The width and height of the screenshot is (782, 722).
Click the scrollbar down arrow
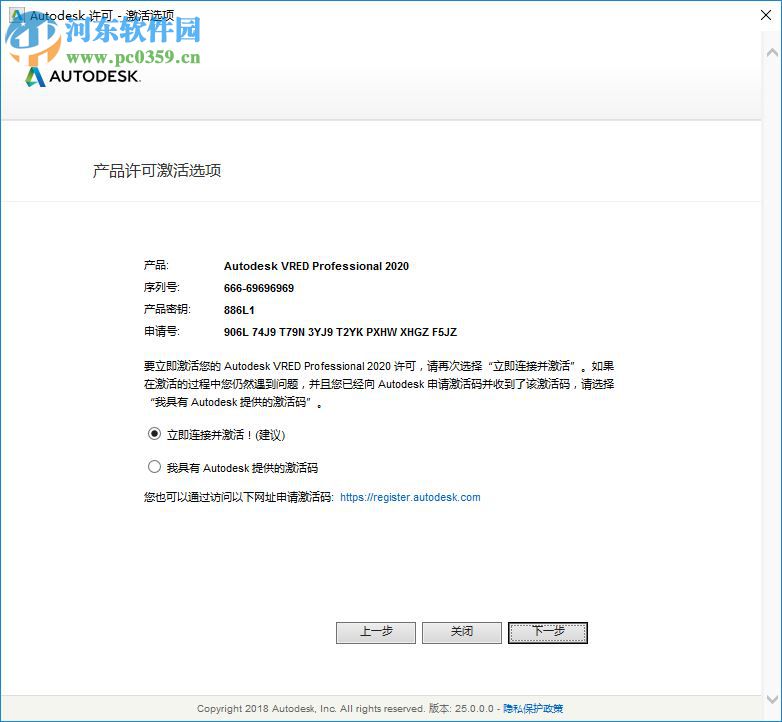point(772,699)
